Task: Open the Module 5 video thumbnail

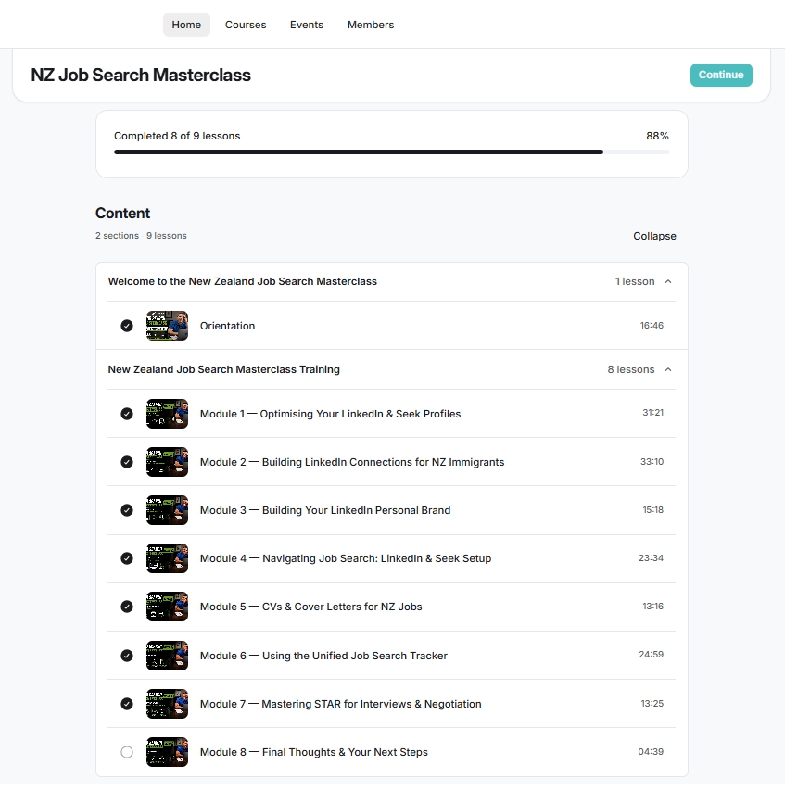Action: tap(167, 606)
